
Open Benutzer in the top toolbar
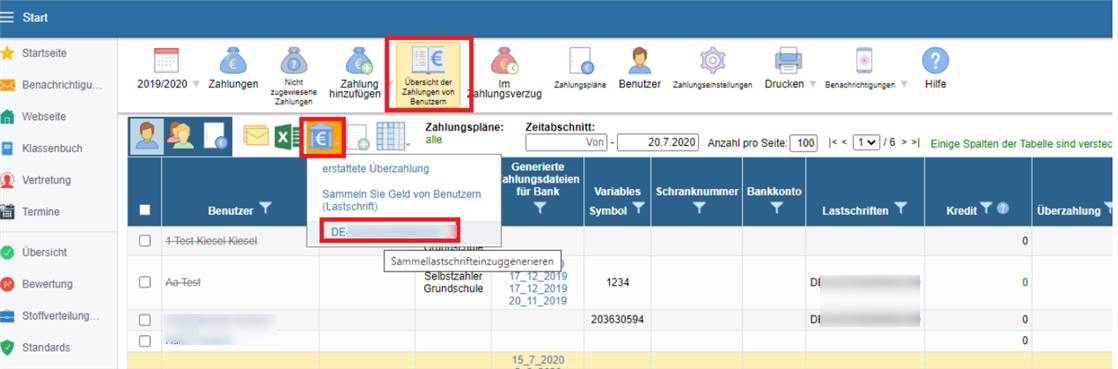[x=640, y=69]
